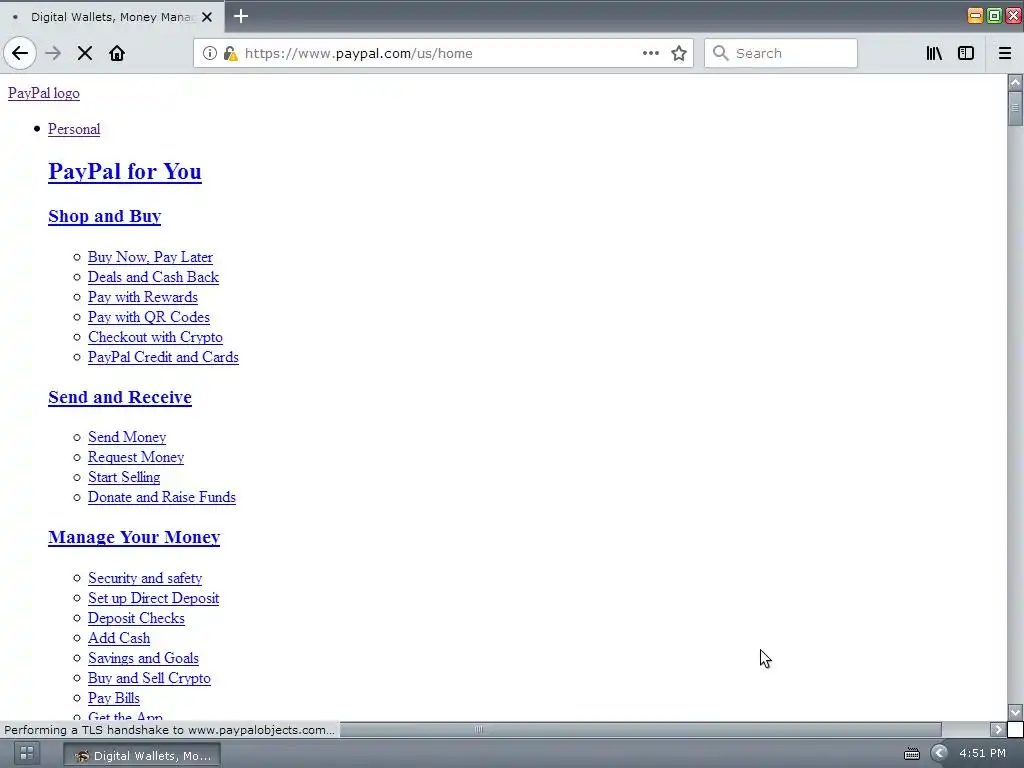Screen dimensions: 1024x768
Task: Click the keyboard tray icon
Action: point(912,754)
